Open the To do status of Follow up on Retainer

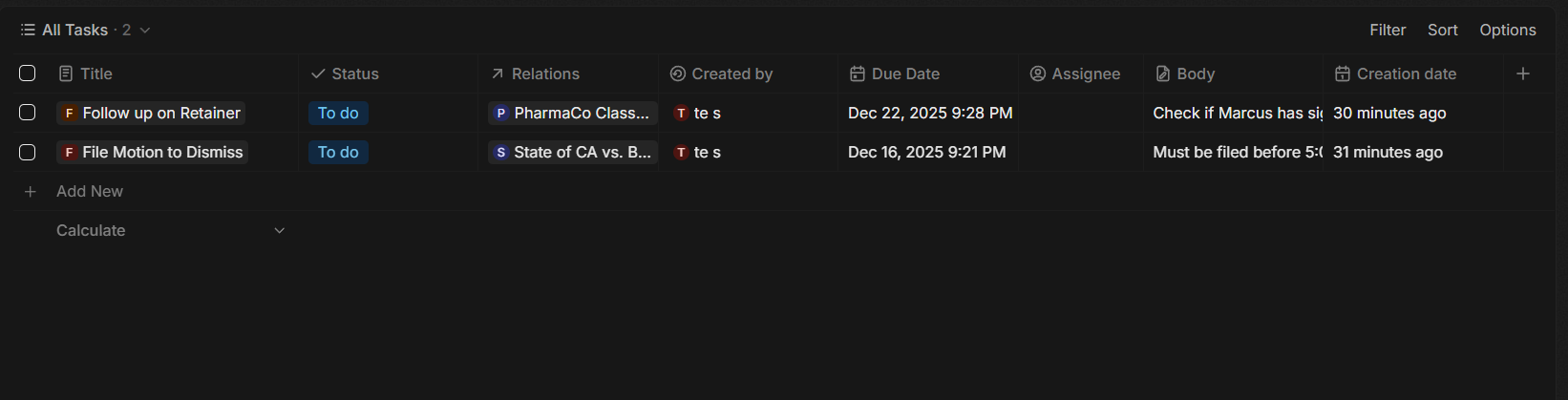tap(338, 113)
